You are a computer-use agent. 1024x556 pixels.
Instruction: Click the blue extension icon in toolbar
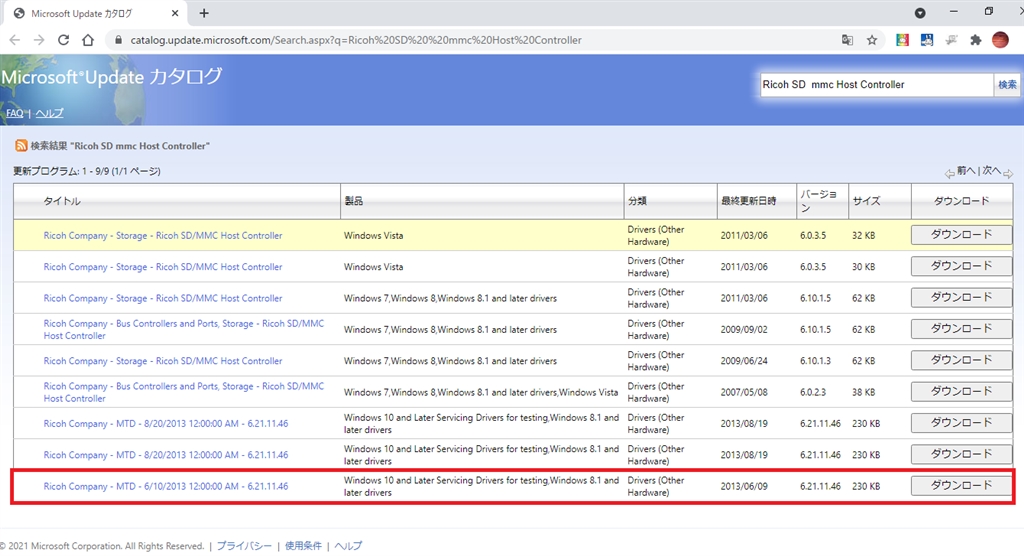[927, 40]
